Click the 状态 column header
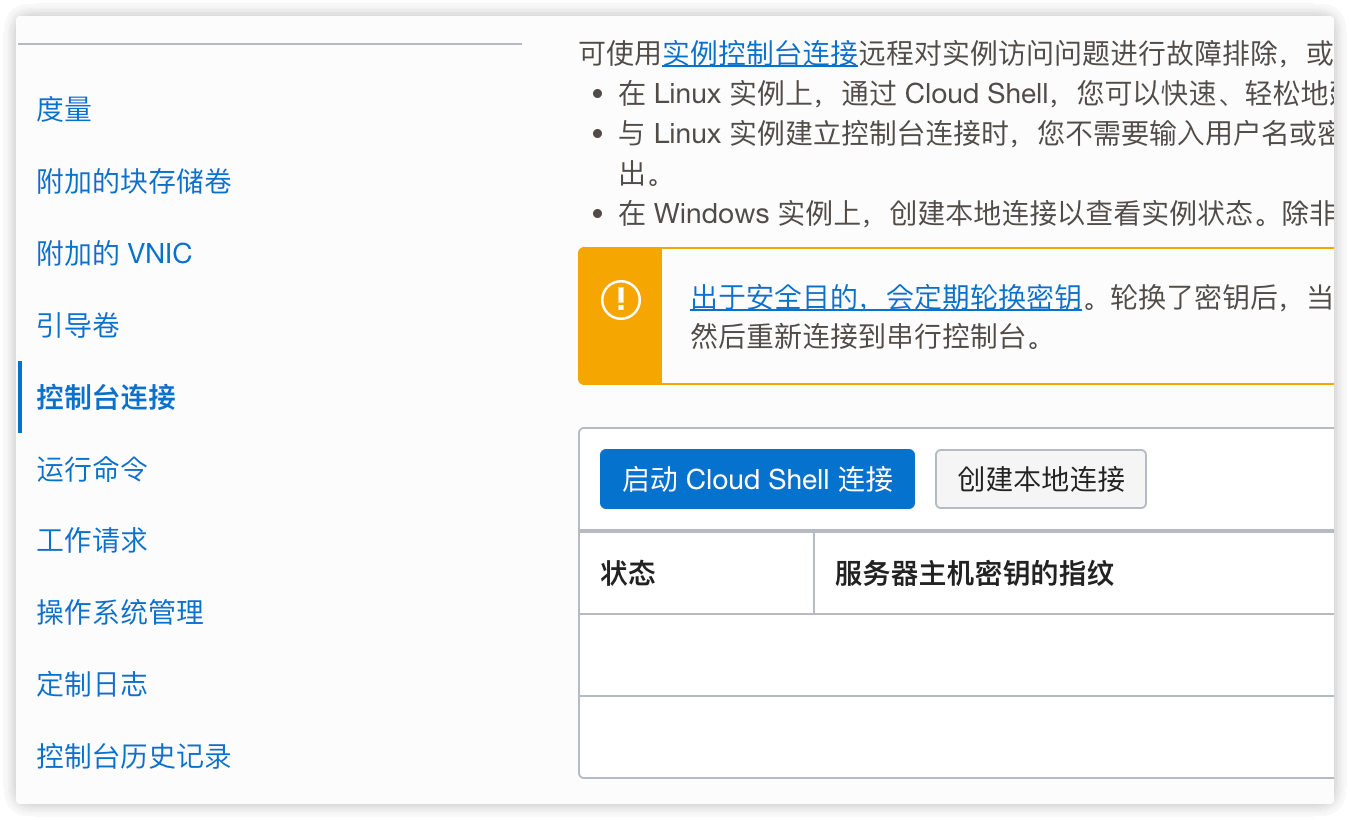1350x820 pixels. [x=628, y=573]
